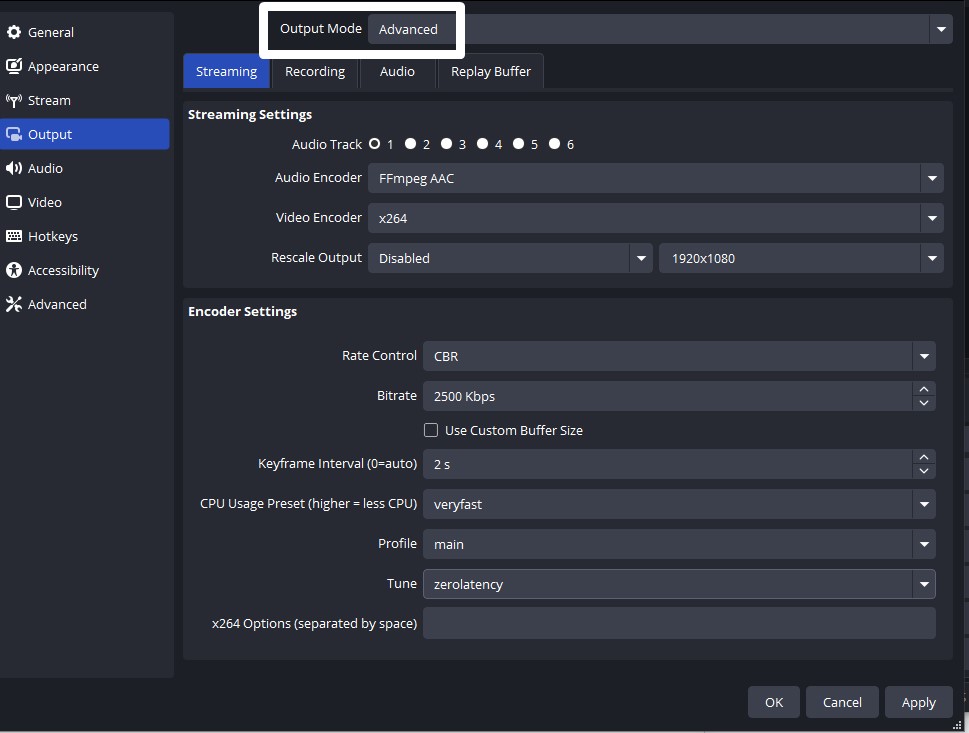Screen dimensions: 969x733
Task: Select the Stream antenna icon
Action: coord(14,100)
